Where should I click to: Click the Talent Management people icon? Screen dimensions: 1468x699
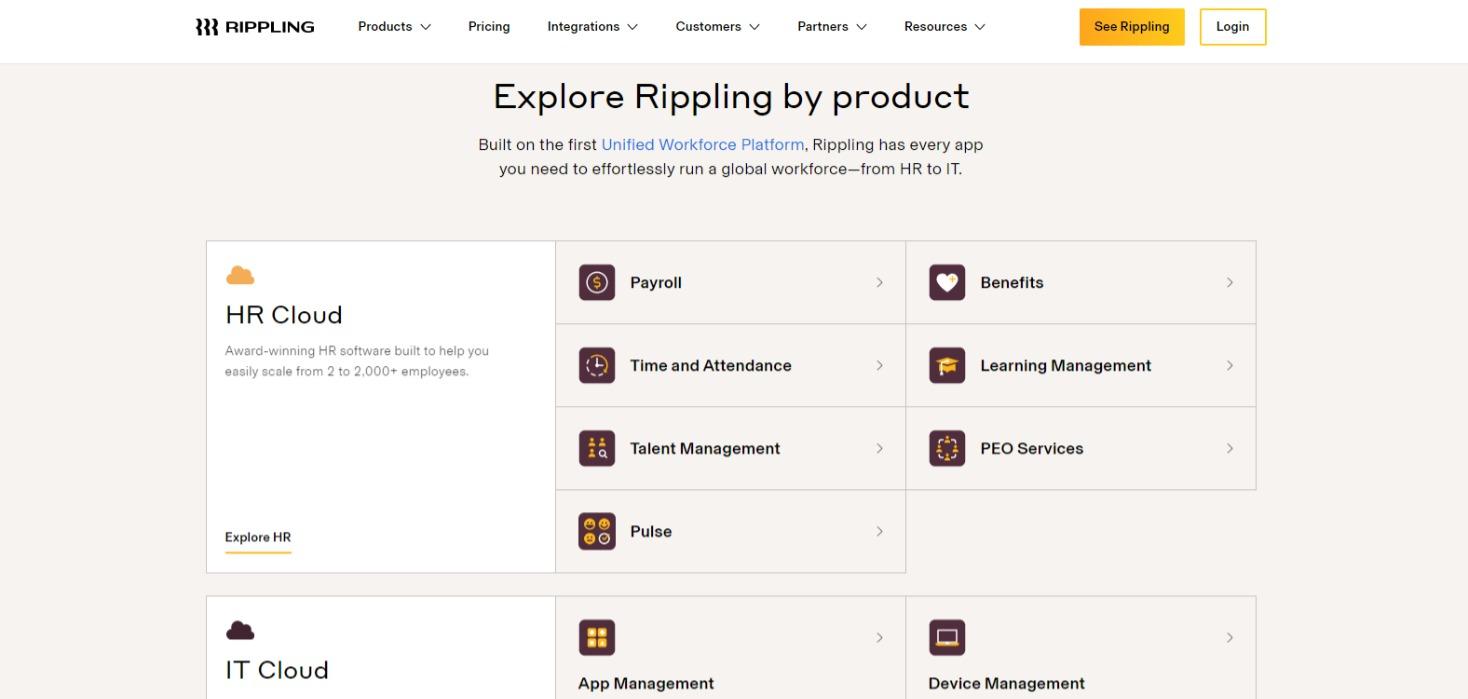[597, 448]
